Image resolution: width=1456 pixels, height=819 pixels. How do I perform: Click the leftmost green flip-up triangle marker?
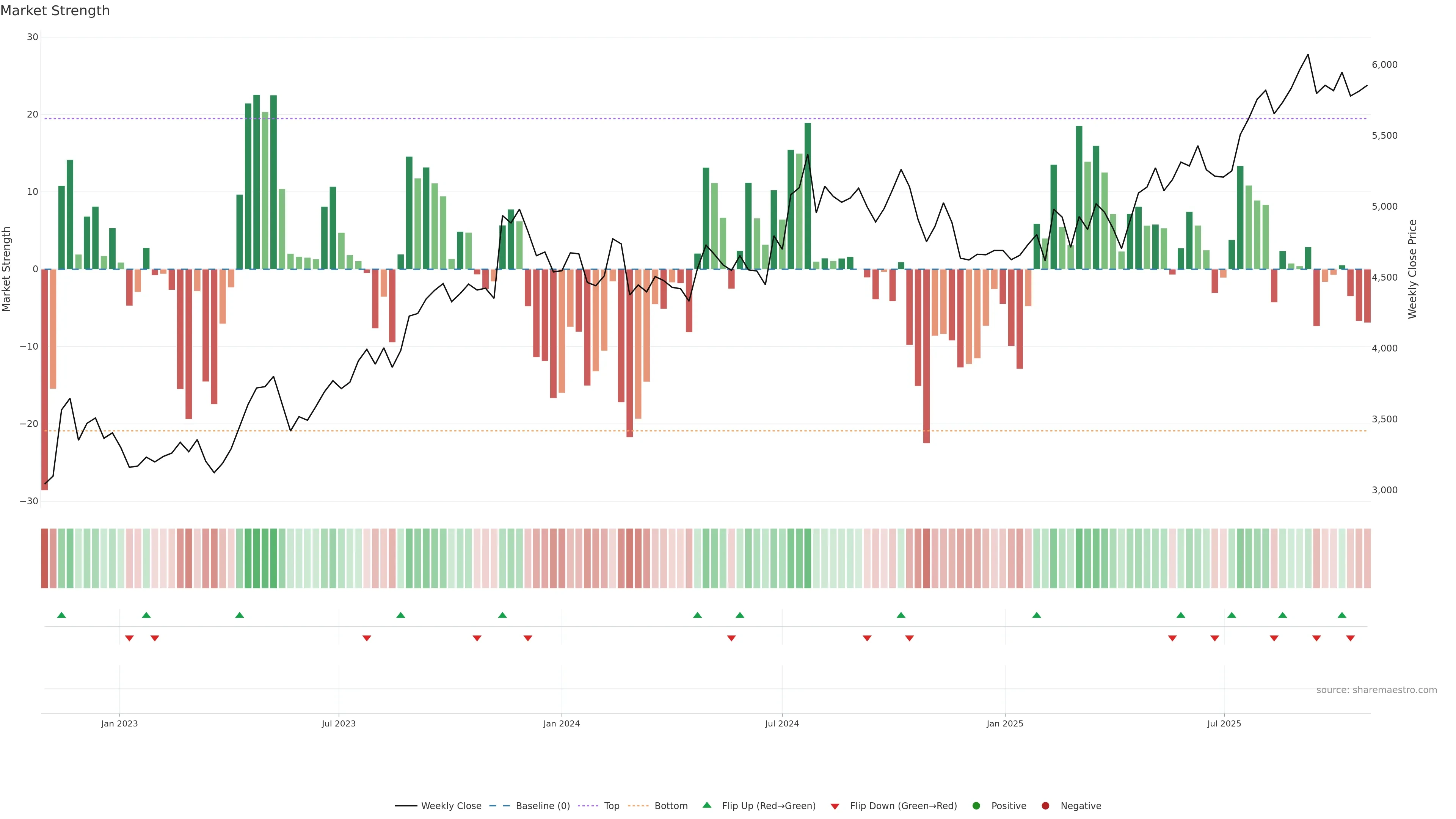[61, 615]
